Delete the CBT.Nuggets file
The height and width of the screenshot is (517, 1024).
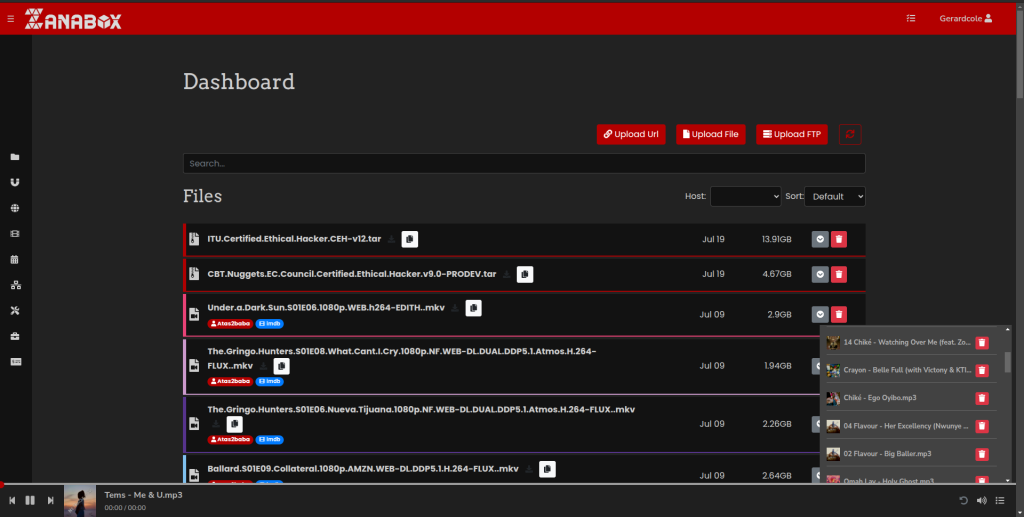(x=839, y=274)
